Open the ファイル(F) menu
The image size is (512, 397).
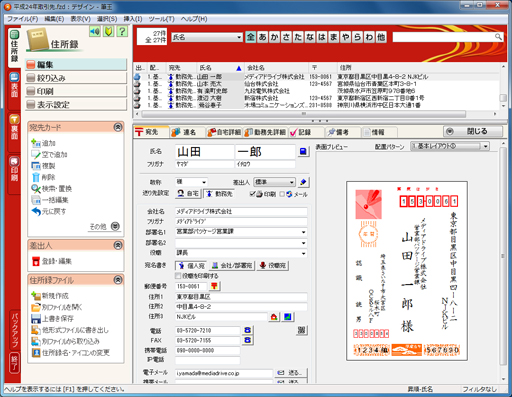(x=23, y=19)
